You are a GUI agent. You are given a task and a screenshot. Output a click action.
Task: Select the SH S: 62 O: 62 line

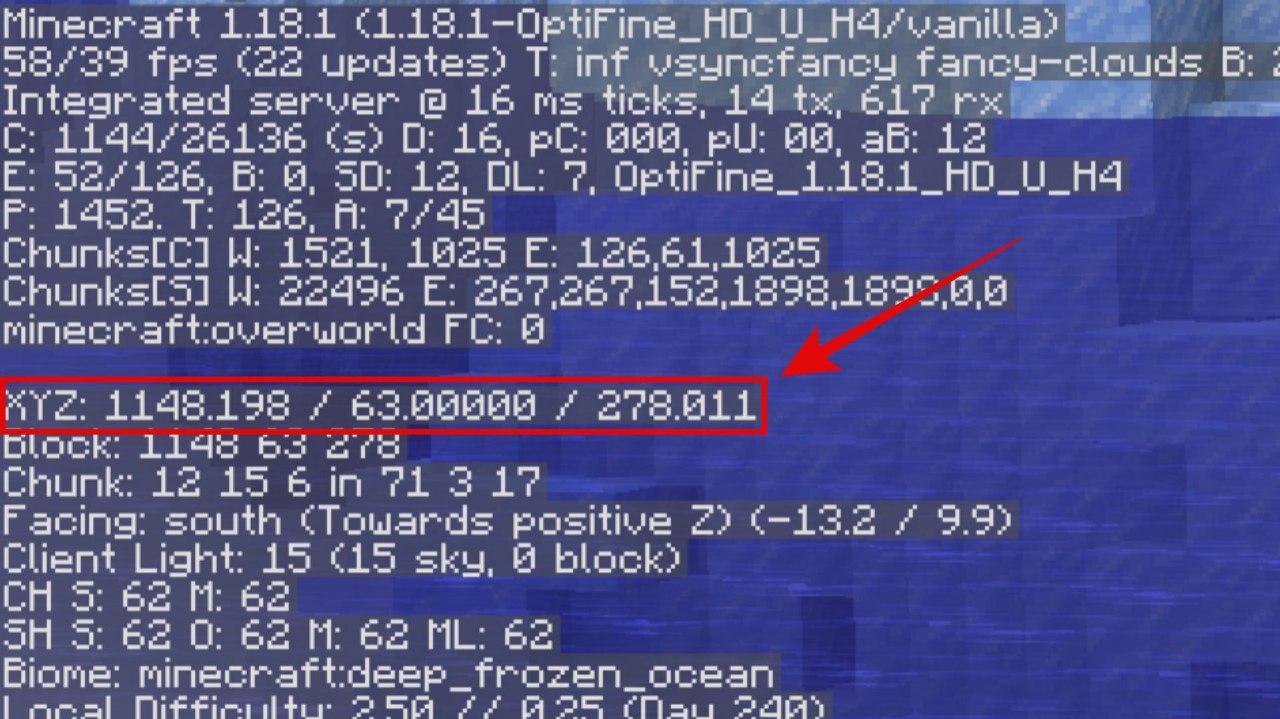[x=277, y=634]
